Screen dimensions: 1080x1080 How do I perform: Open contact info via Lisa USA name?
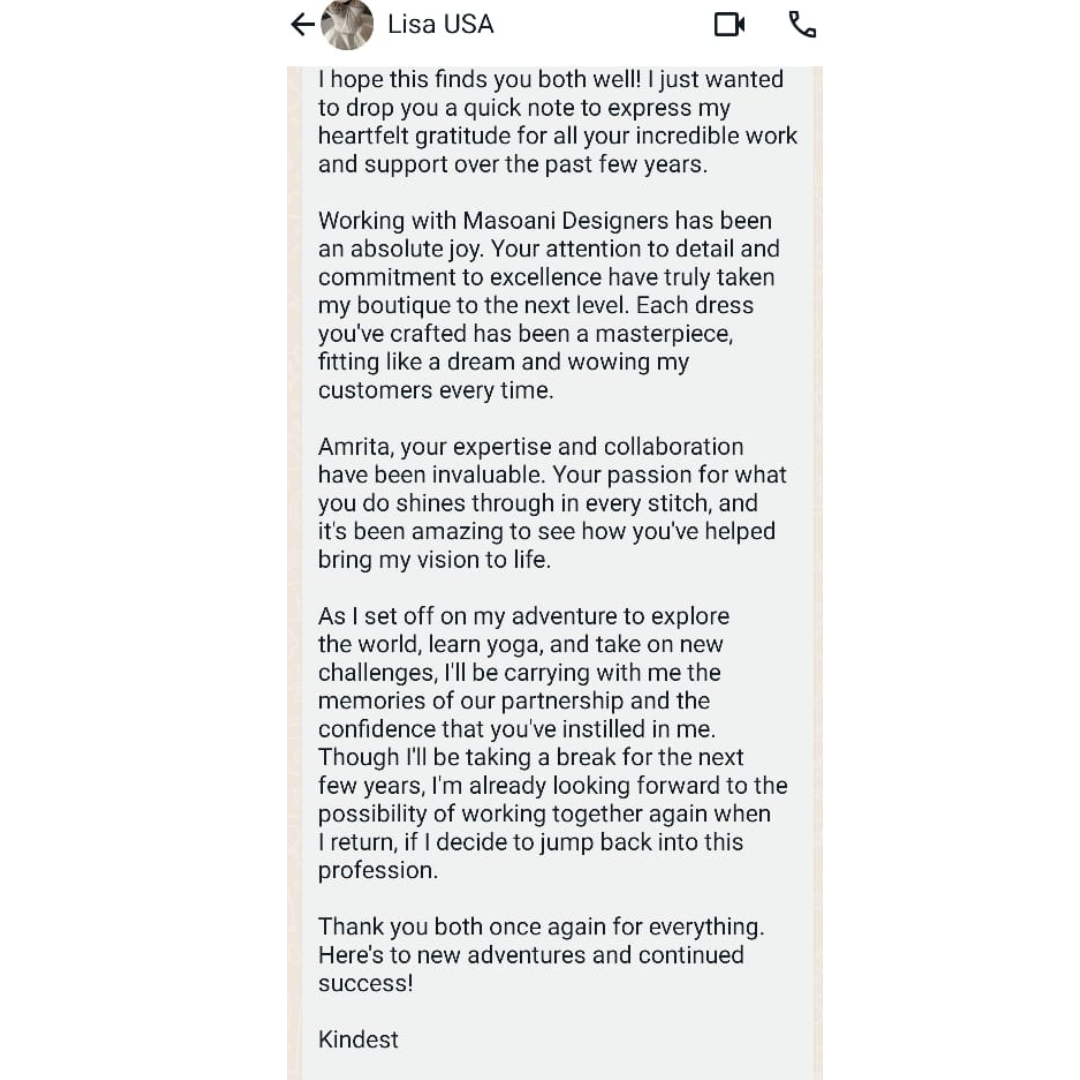tap(440, 24)
